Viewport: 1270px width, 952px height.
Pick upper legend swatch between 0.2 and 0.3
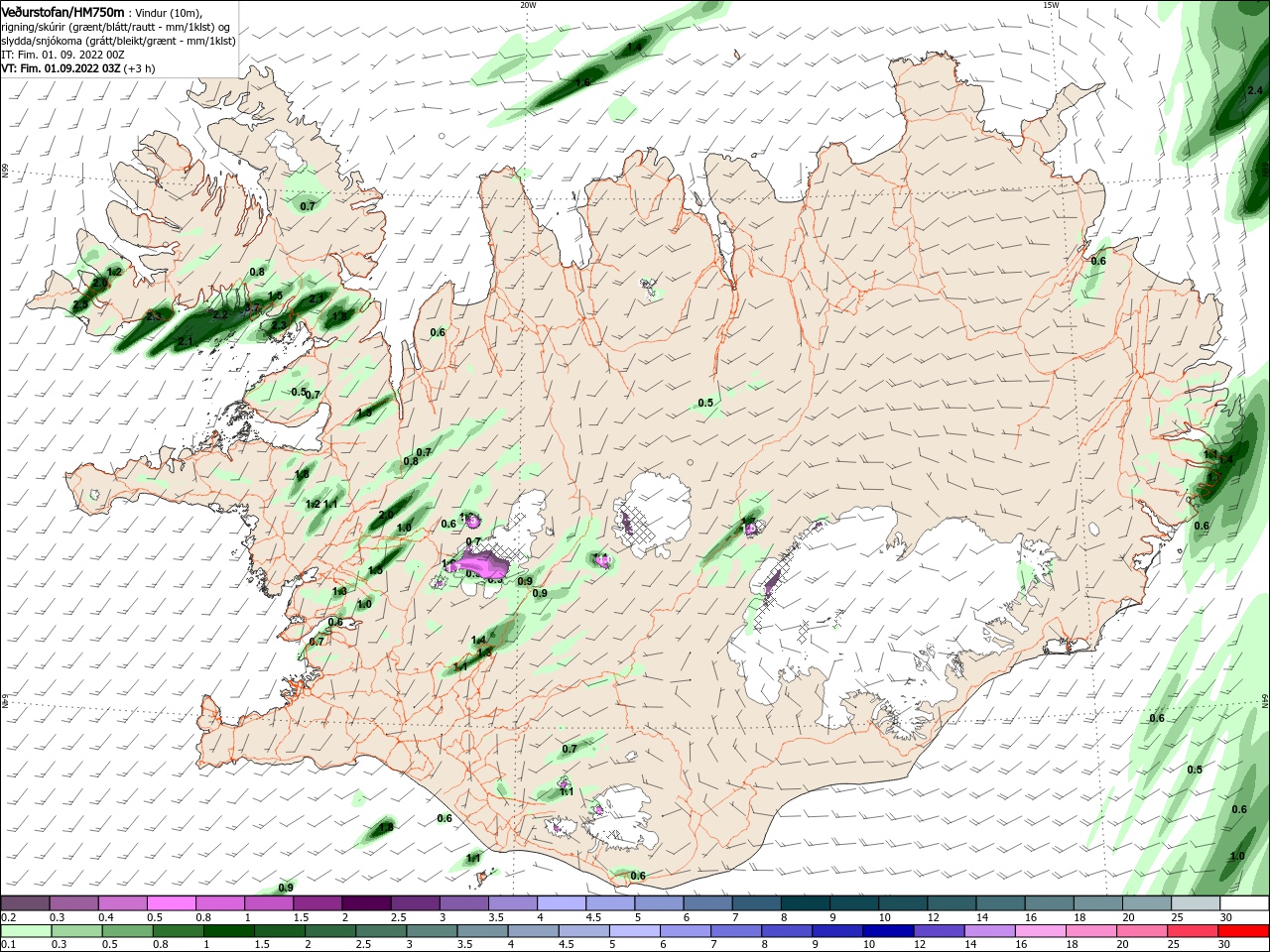coord(25,903)
